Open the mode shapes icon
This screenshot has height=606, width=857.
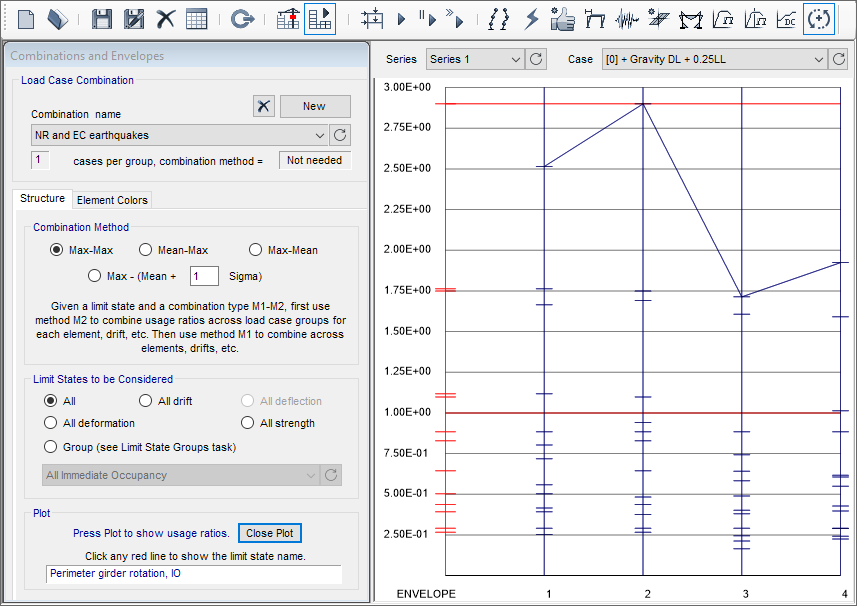498,19
